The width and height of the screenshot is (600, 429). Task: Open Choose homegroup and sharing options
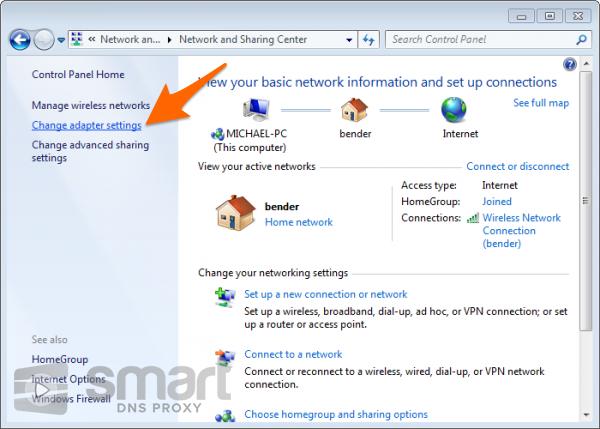pyautogui.click(x=336, y=414)
